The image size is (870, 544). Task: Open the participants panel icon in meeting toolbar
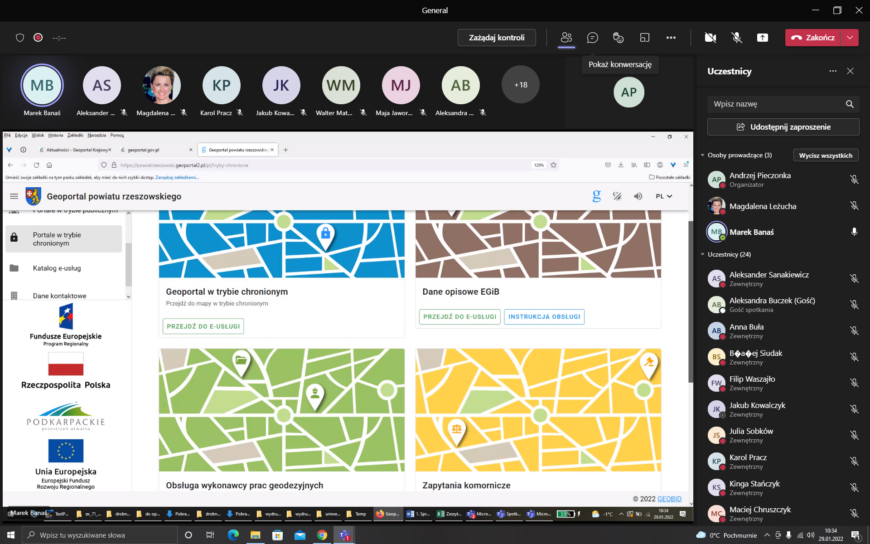click(566, 38)
